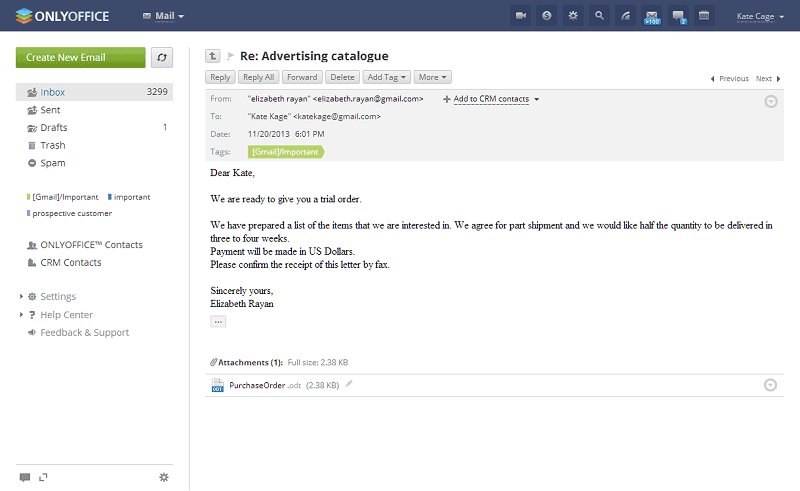Show quoted text with the ellipsis button
Screen dimensions: 800x491
coord(218,321)
